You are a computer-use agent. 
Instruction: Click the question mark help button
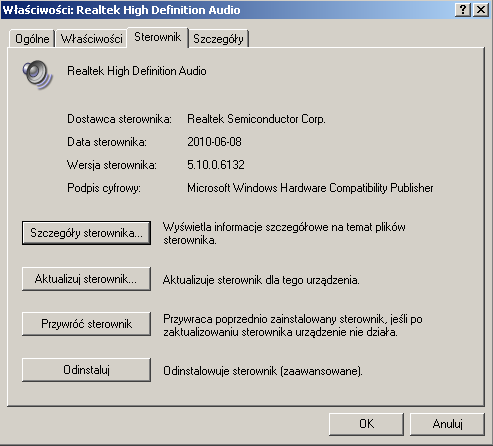pyautogui.click(x=463, y=10)
